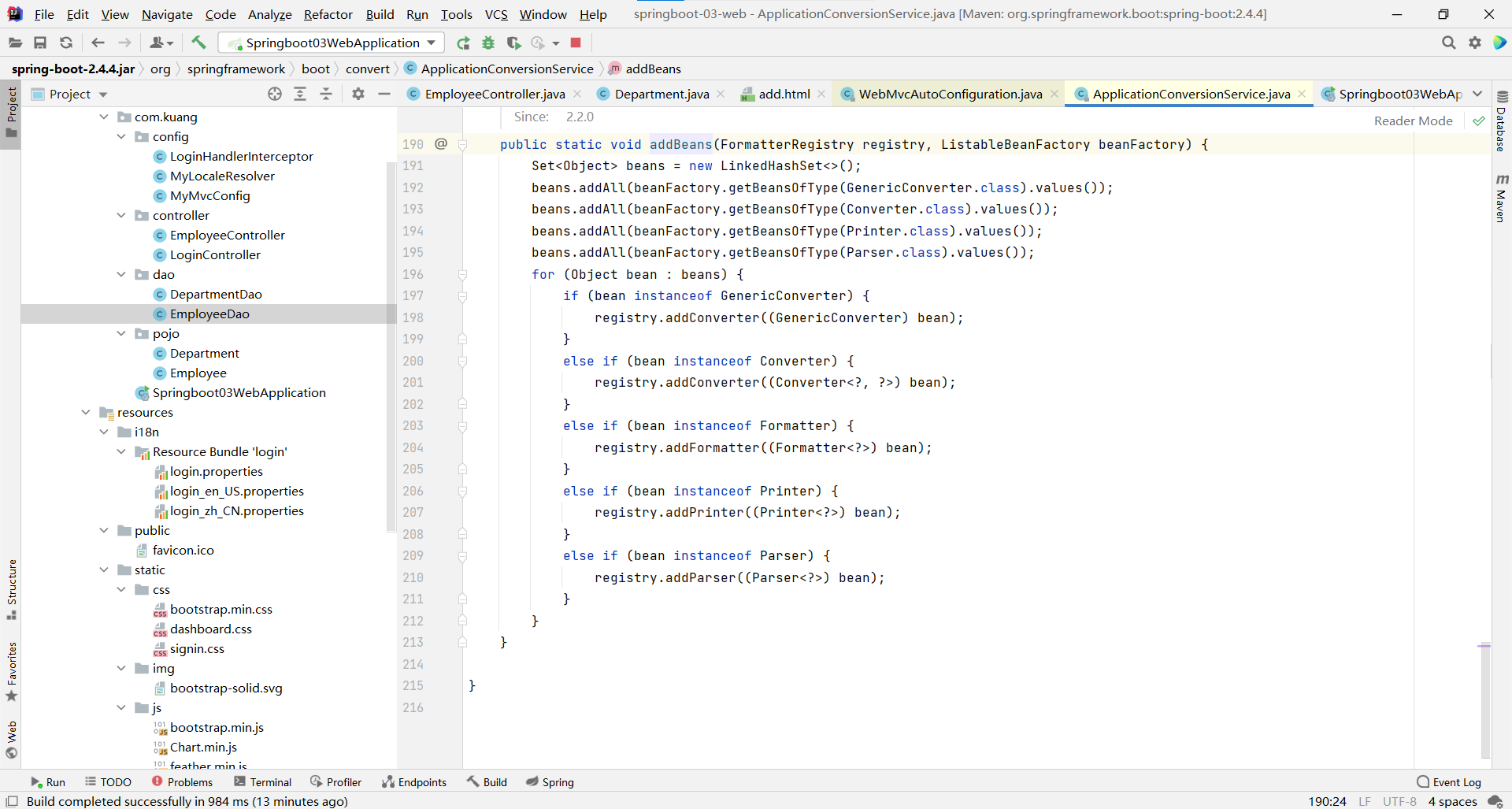This screenshot has height=809, width=1512.
Task: Open the Database side tool window
Action: tap(1502, 121)
